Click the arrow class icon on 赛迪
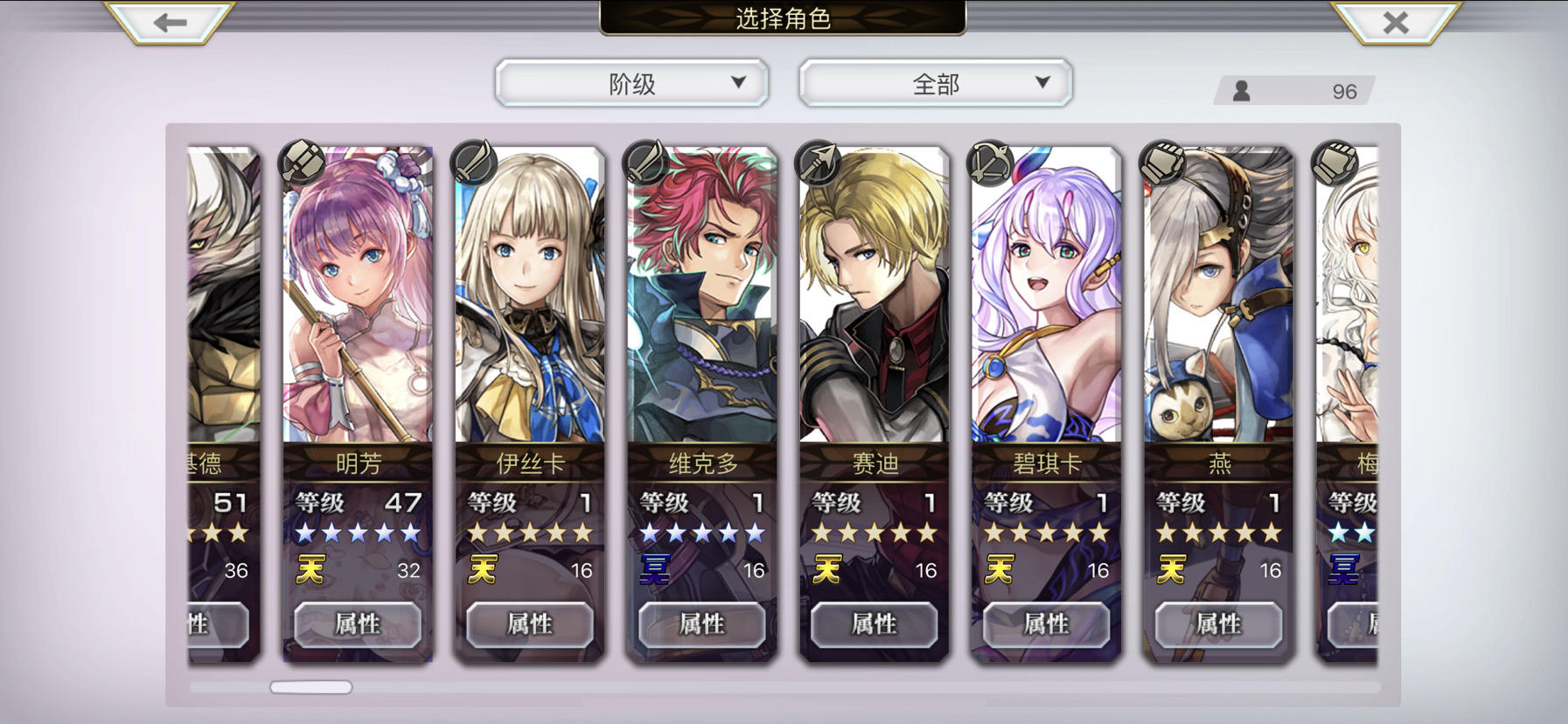 point(819,163)
